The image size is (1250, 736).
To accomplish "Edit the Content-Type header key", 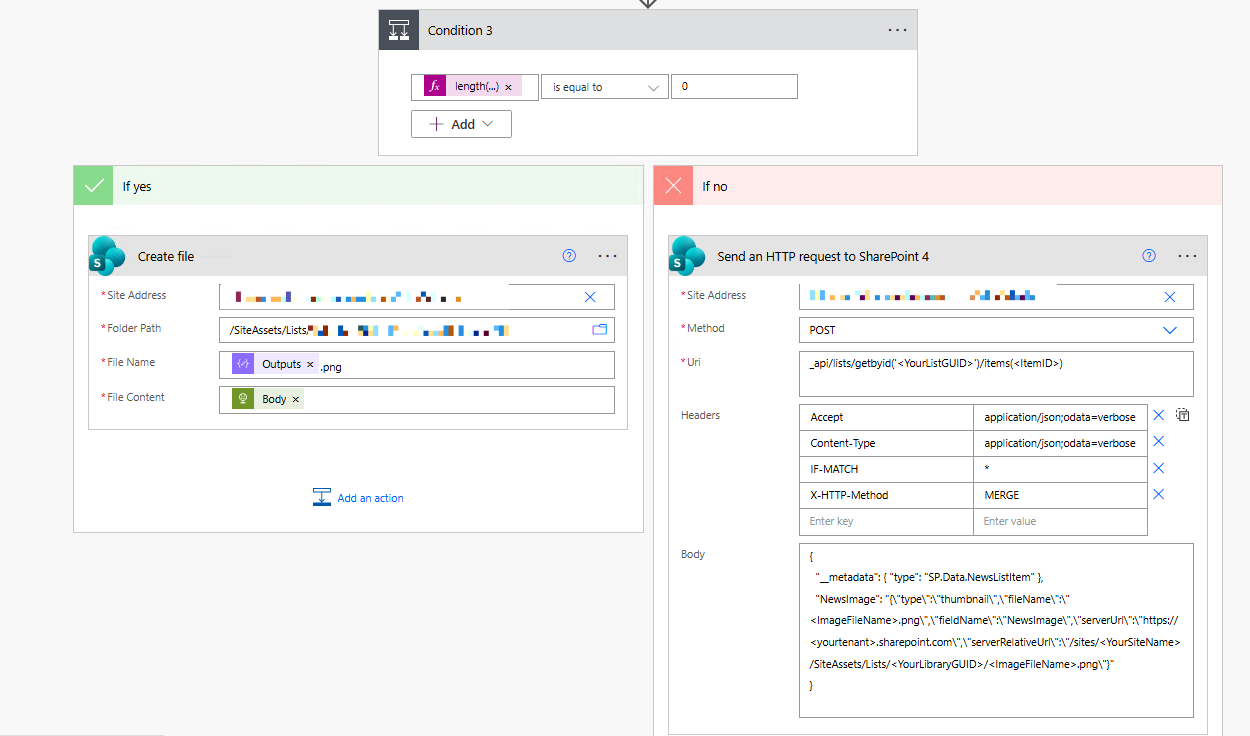I will pyautogui.click(x=887, y=443).
